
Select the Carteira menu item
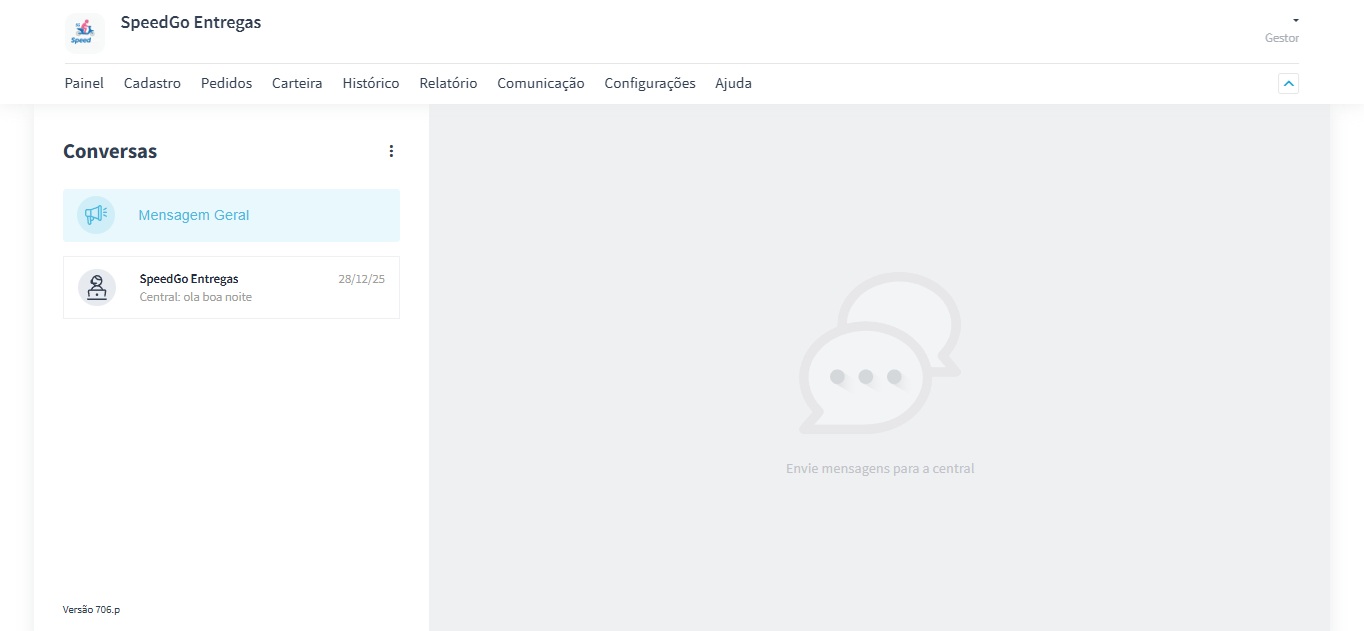[297, 83]
